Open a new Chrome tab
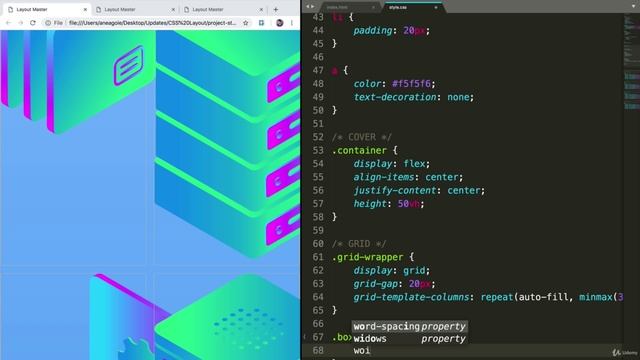This screenshot has width=640, height=360. [x=276, y=9]
